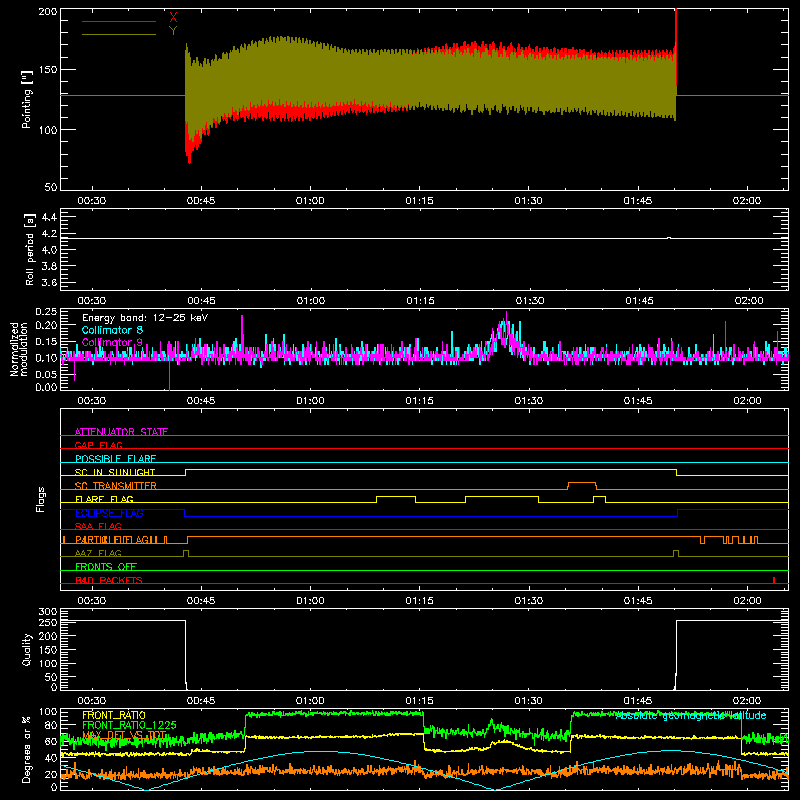Click the 0.25 tick on modulation axis

(46, 311)
